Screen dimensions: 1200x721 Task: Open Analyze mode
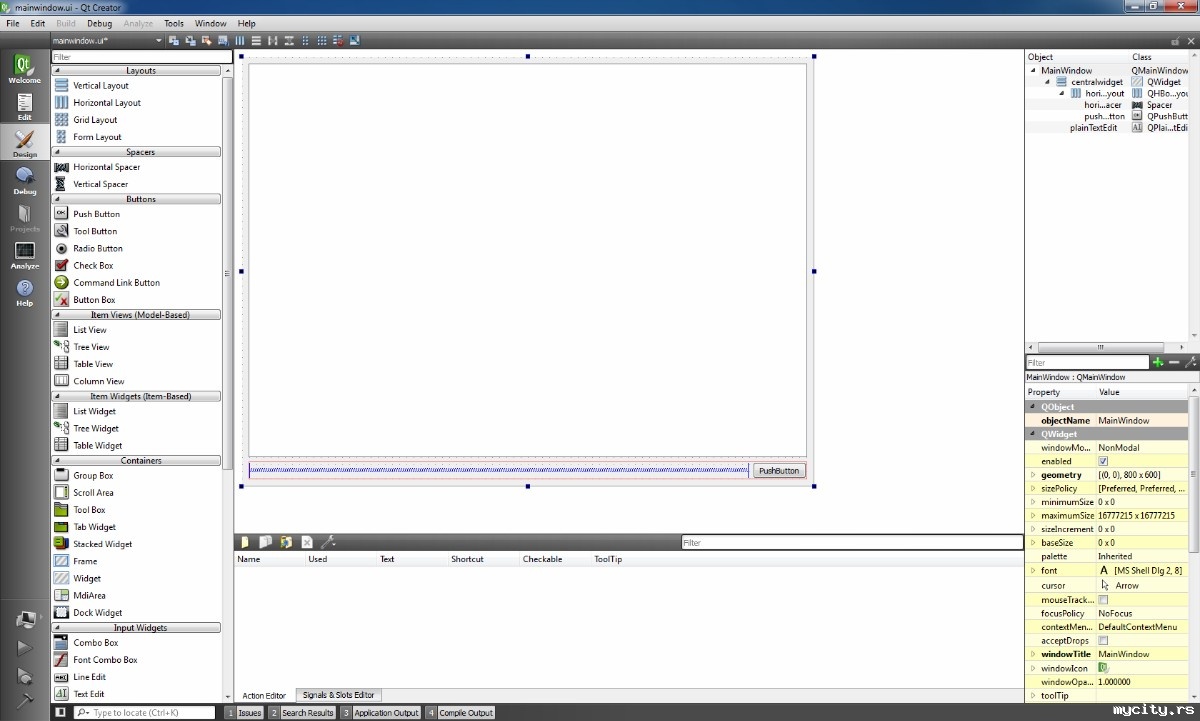25,255
